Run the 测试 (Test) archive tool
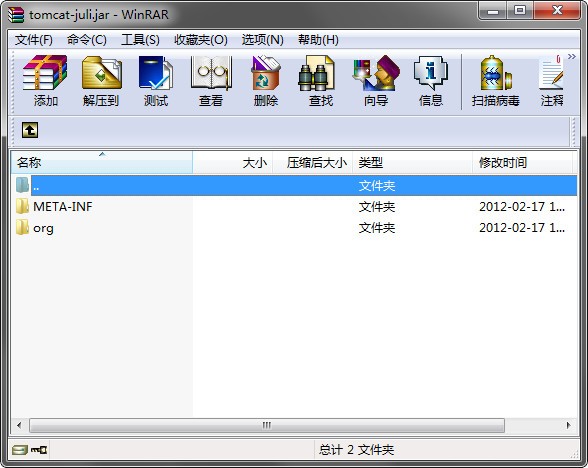This screenshot has width=588, height=468. [156, 81]
